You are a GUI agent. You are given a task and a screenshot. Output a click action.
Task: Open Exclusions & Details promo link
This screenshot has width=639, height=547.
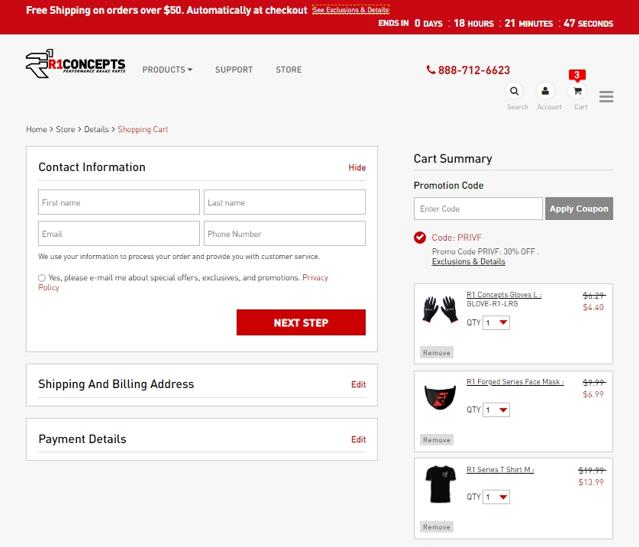tap(468, 262)
